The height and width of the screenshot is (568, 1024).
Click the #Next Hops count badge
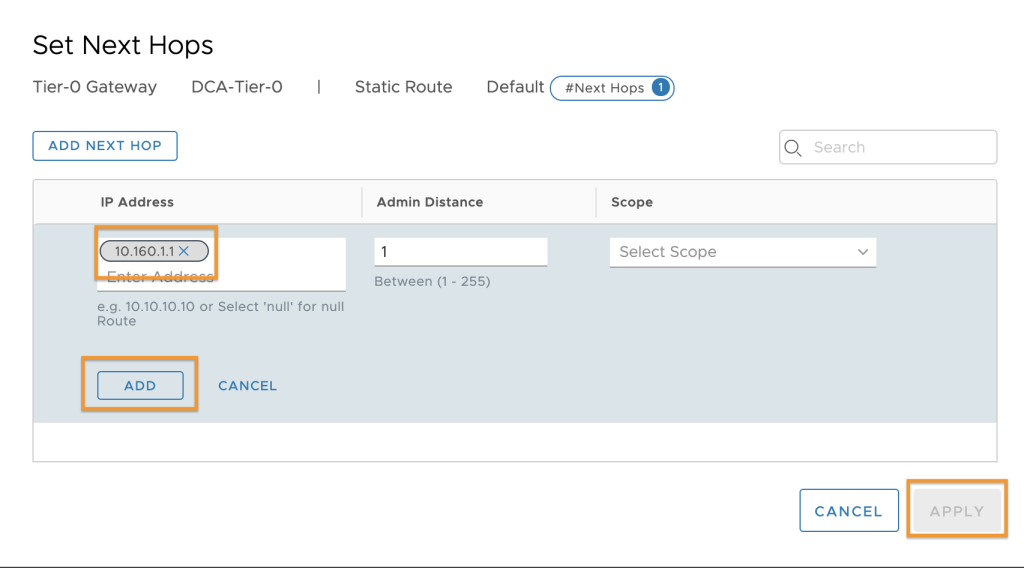[x=660, y=87]
